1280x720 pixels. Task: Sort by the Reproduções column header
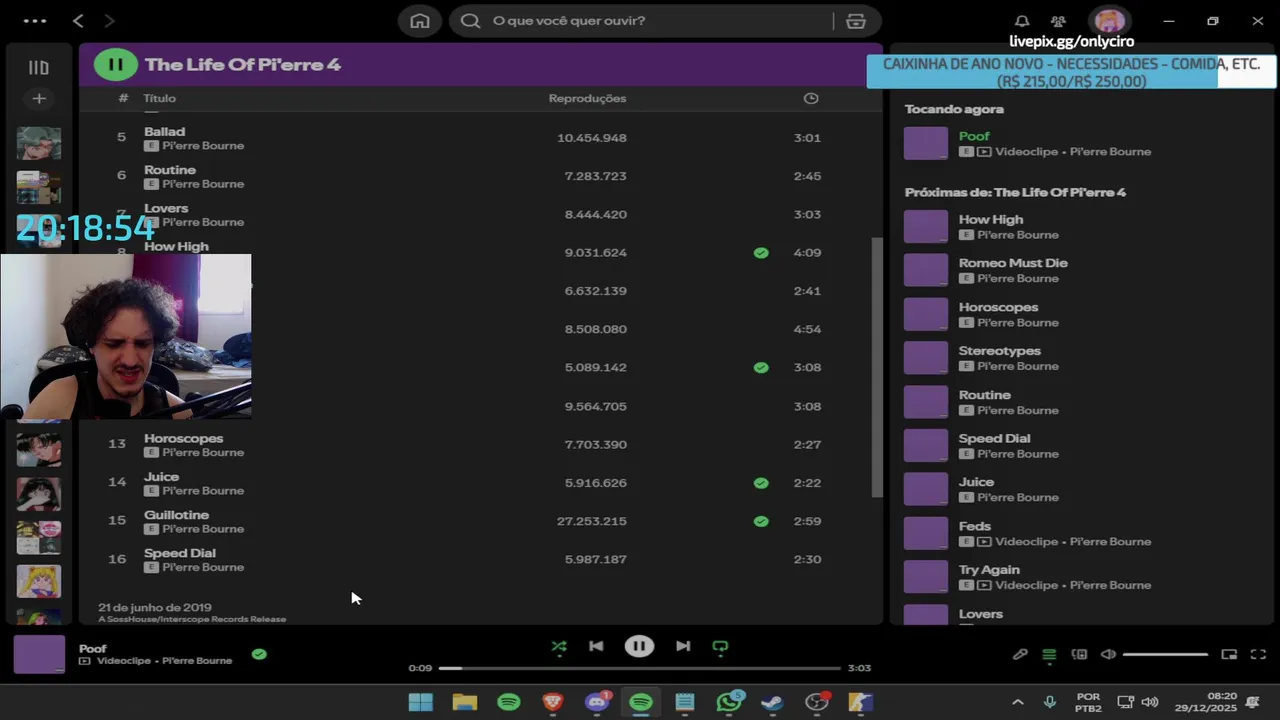(587, 98)
